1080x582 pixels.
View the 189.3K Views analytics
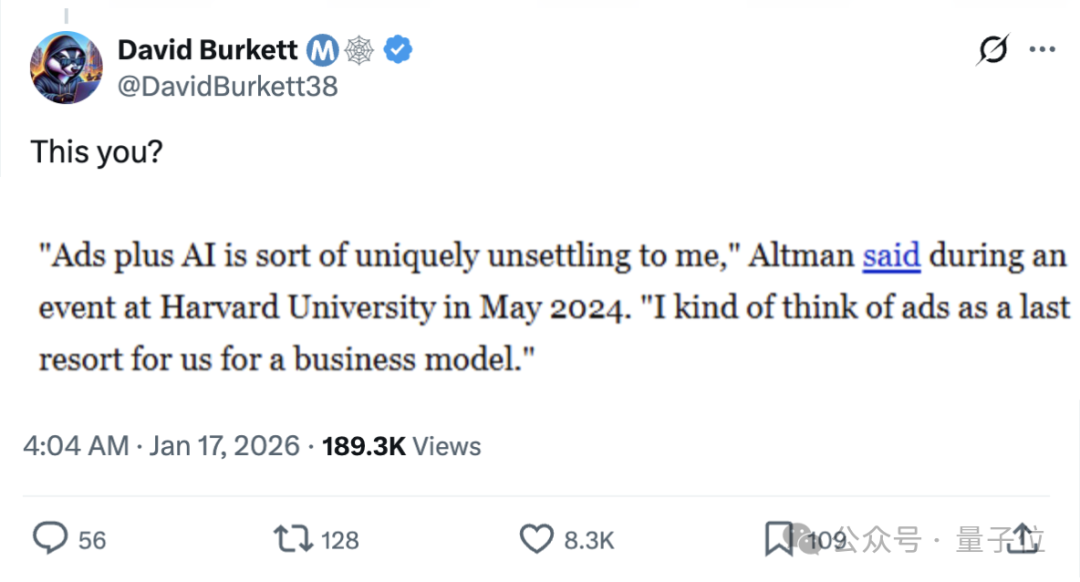pos(401,446)
